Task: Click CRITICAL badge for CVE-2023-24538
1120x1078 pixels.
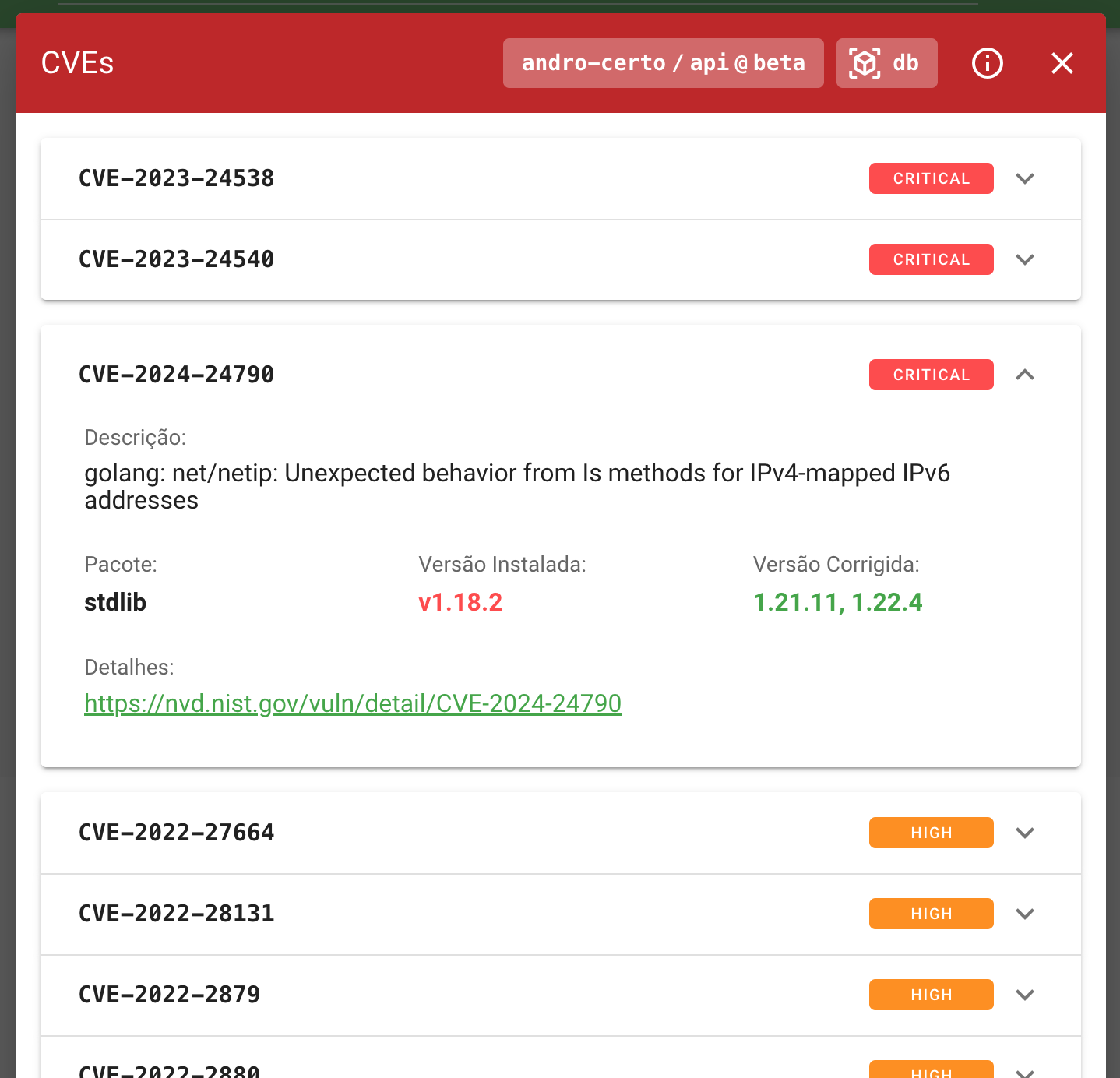Action: (x=932, y=178)
